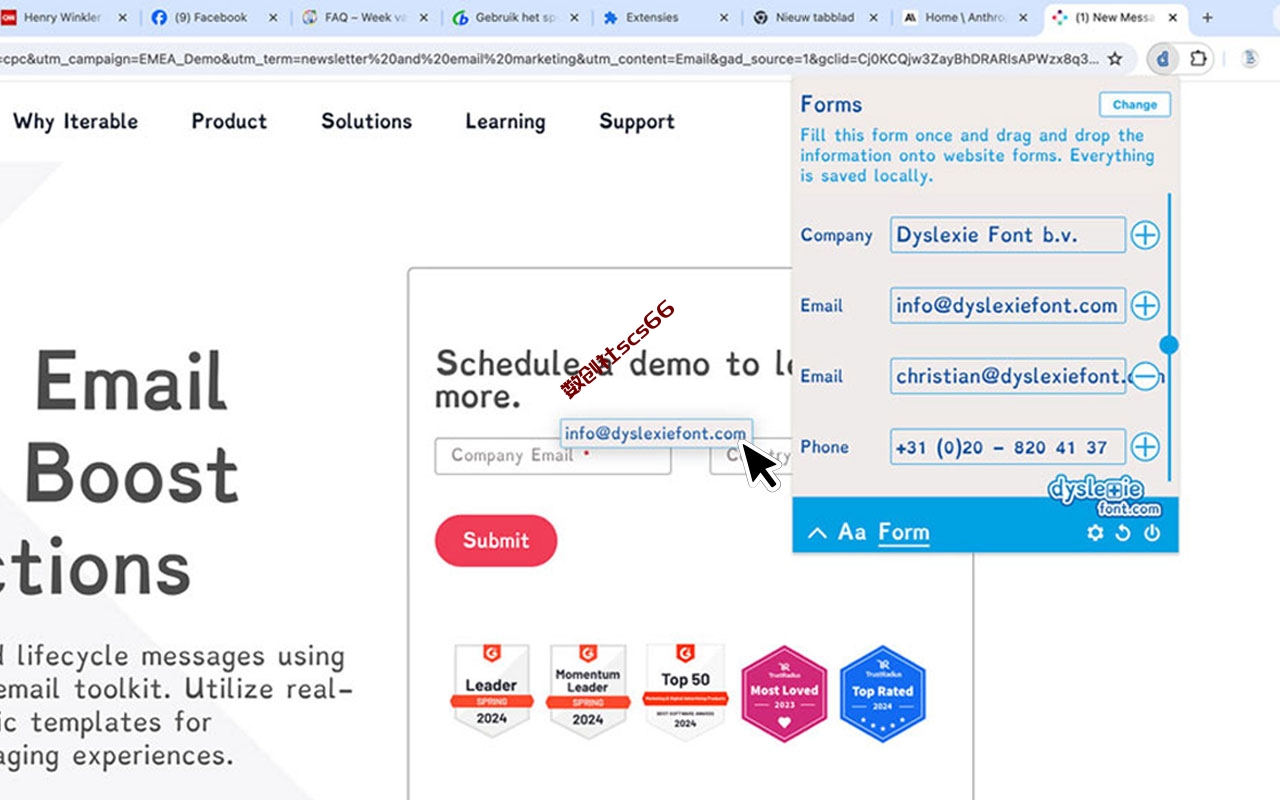Toggle the extension power icon
Viewport: 1280px width, 800px height.
pos(1152,533)
